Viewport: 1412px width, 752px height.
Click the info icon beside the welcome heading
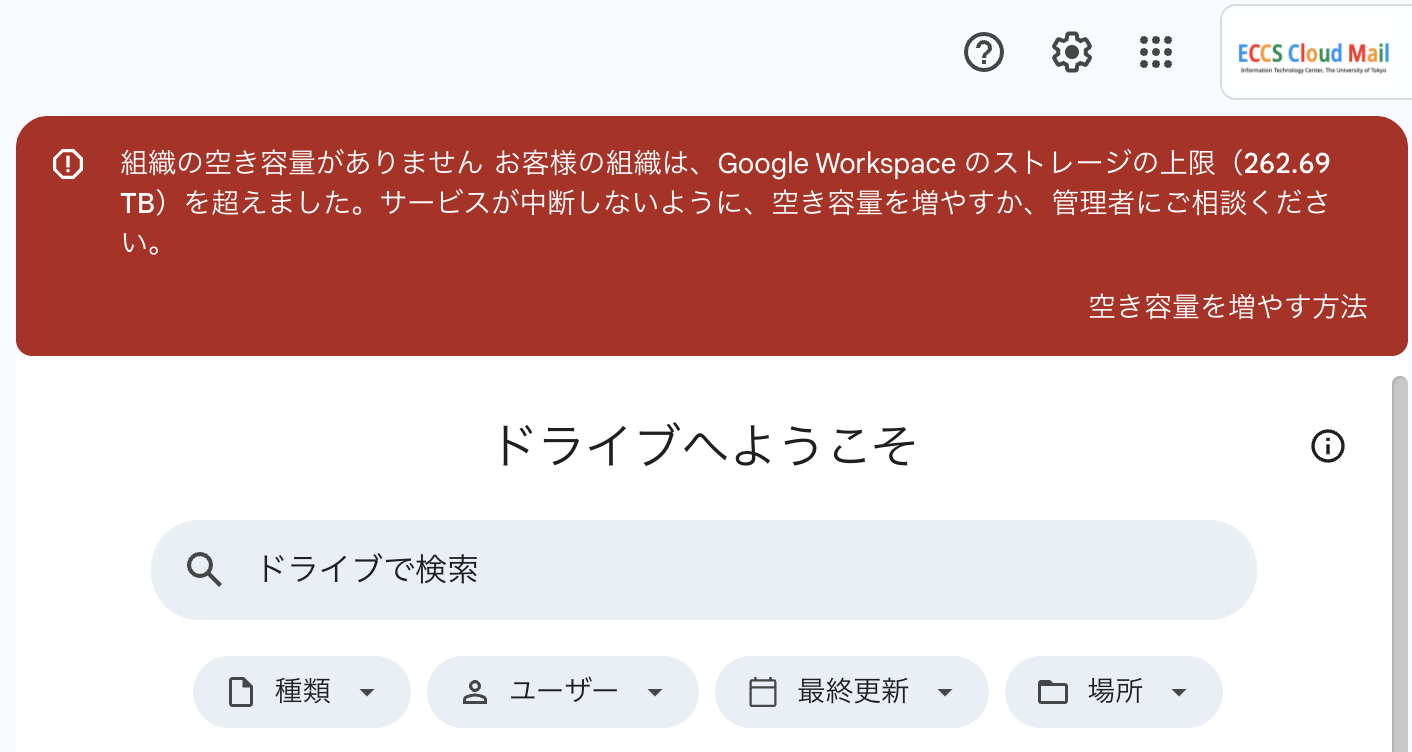pos(1327,446)
